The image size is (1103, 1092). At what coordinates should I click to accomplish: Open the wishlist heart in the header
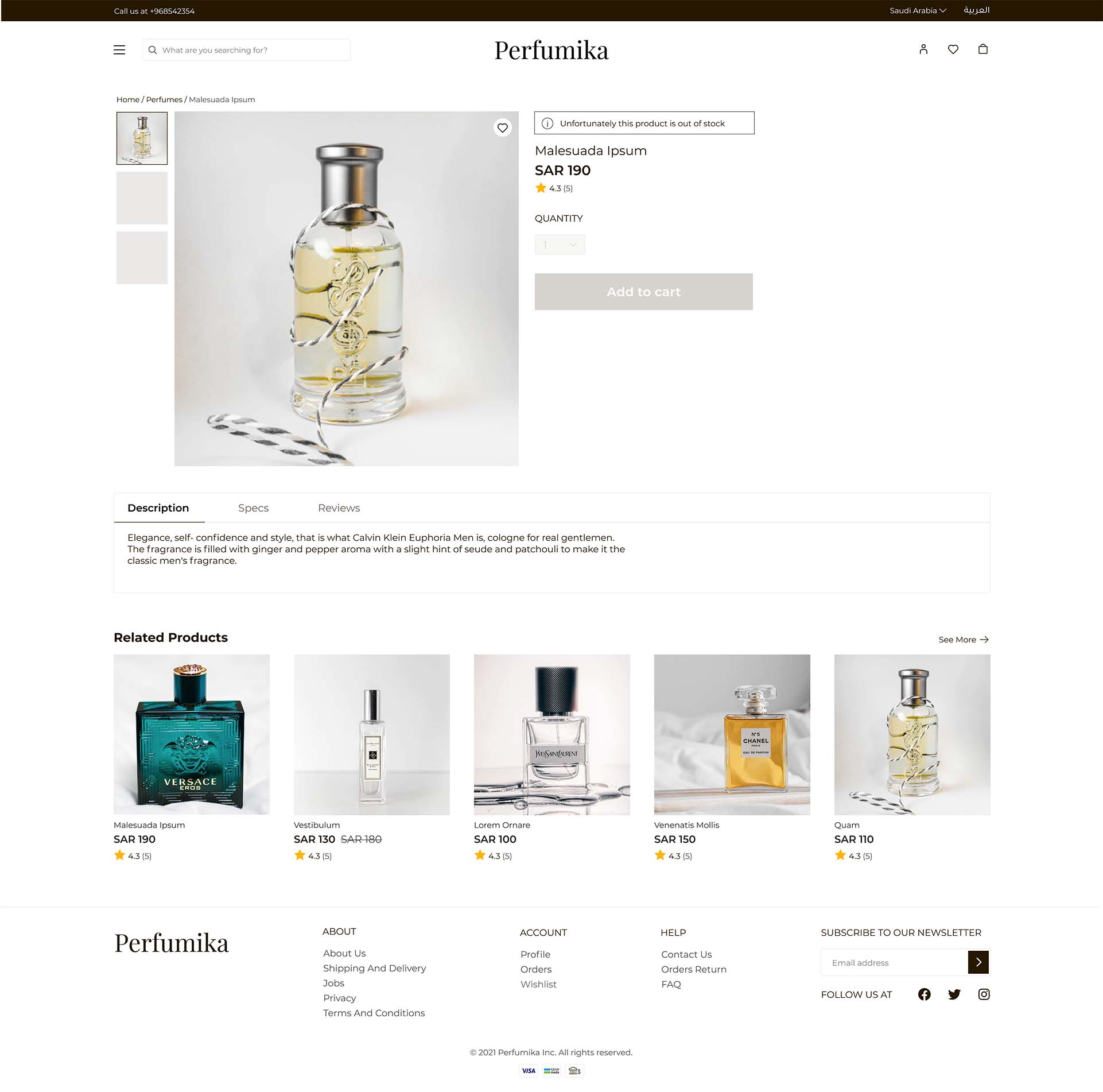click(953, 49)
